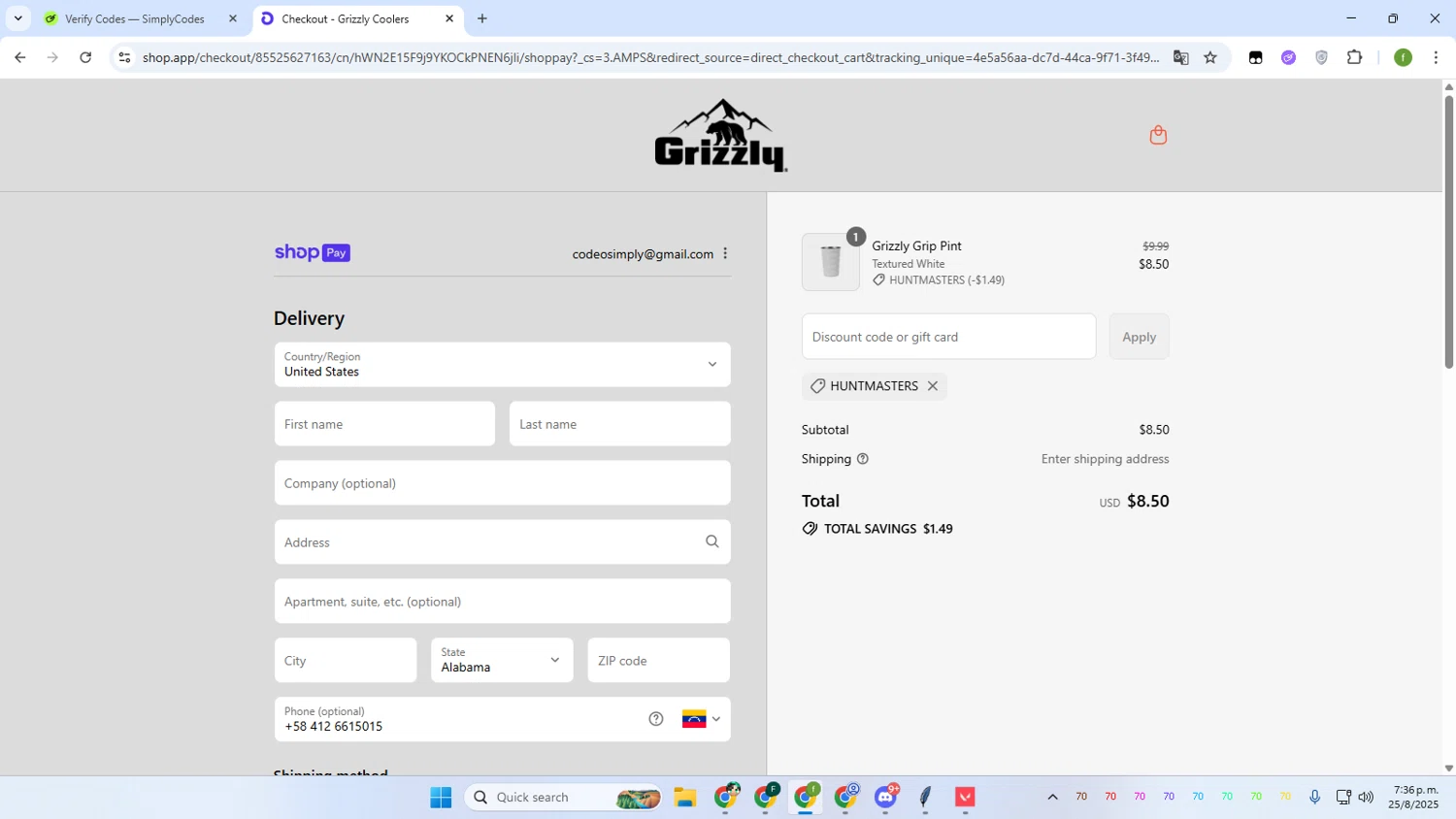The height and width of the screenshot is (819, 1456).
Task: Open the cart bag icon in header
Action: [1158, 135]
